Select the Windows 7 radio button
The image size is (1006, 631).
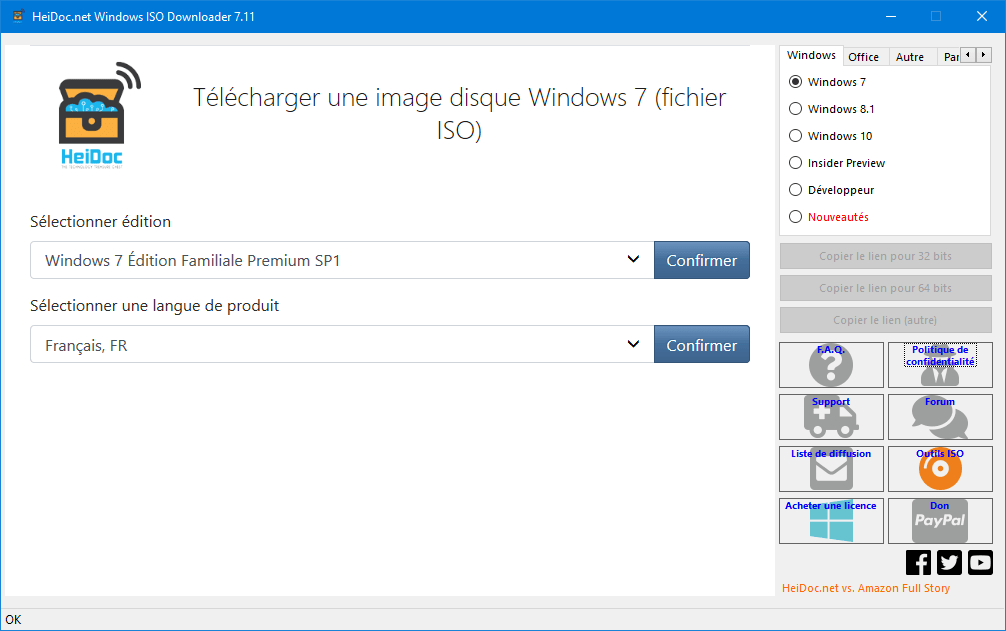[796, 81]
